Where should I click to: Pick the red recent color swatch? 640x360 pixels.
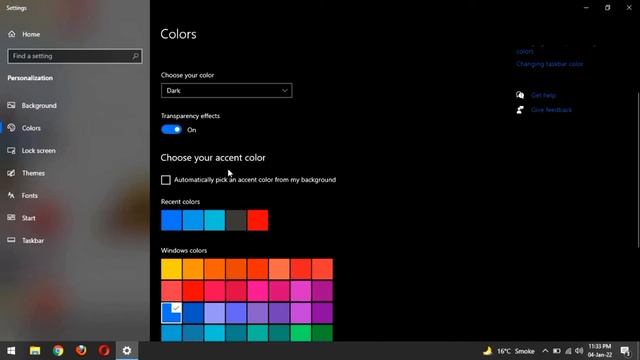coord(258,220)
